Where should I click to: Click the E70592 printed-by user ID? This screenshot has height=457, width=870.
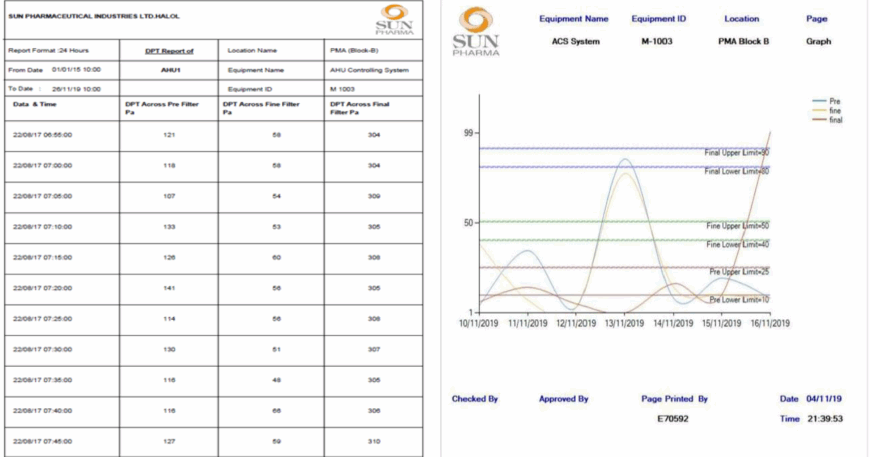[675, 419]
